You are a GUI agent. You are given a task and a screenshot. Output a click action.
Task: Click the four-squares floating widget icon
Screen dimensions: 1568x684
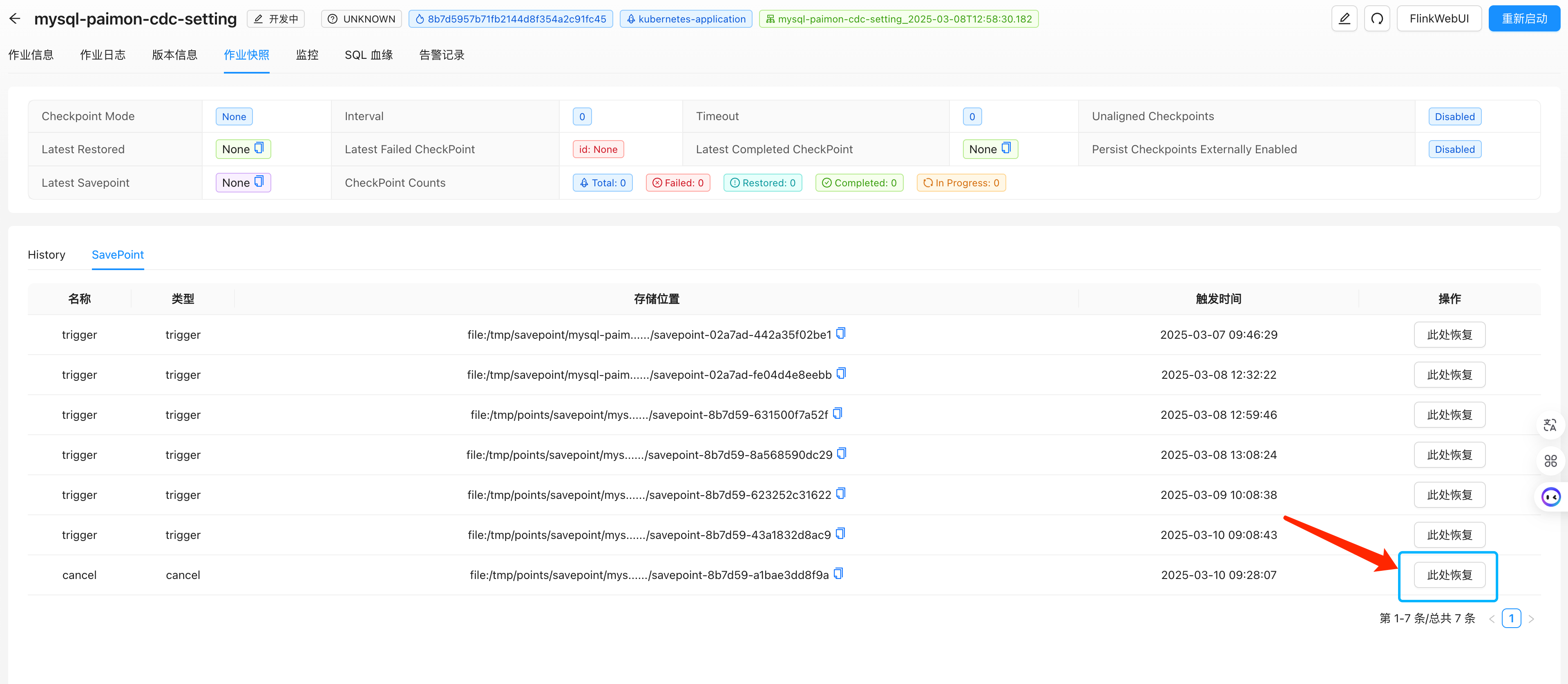pos(1550,460)
